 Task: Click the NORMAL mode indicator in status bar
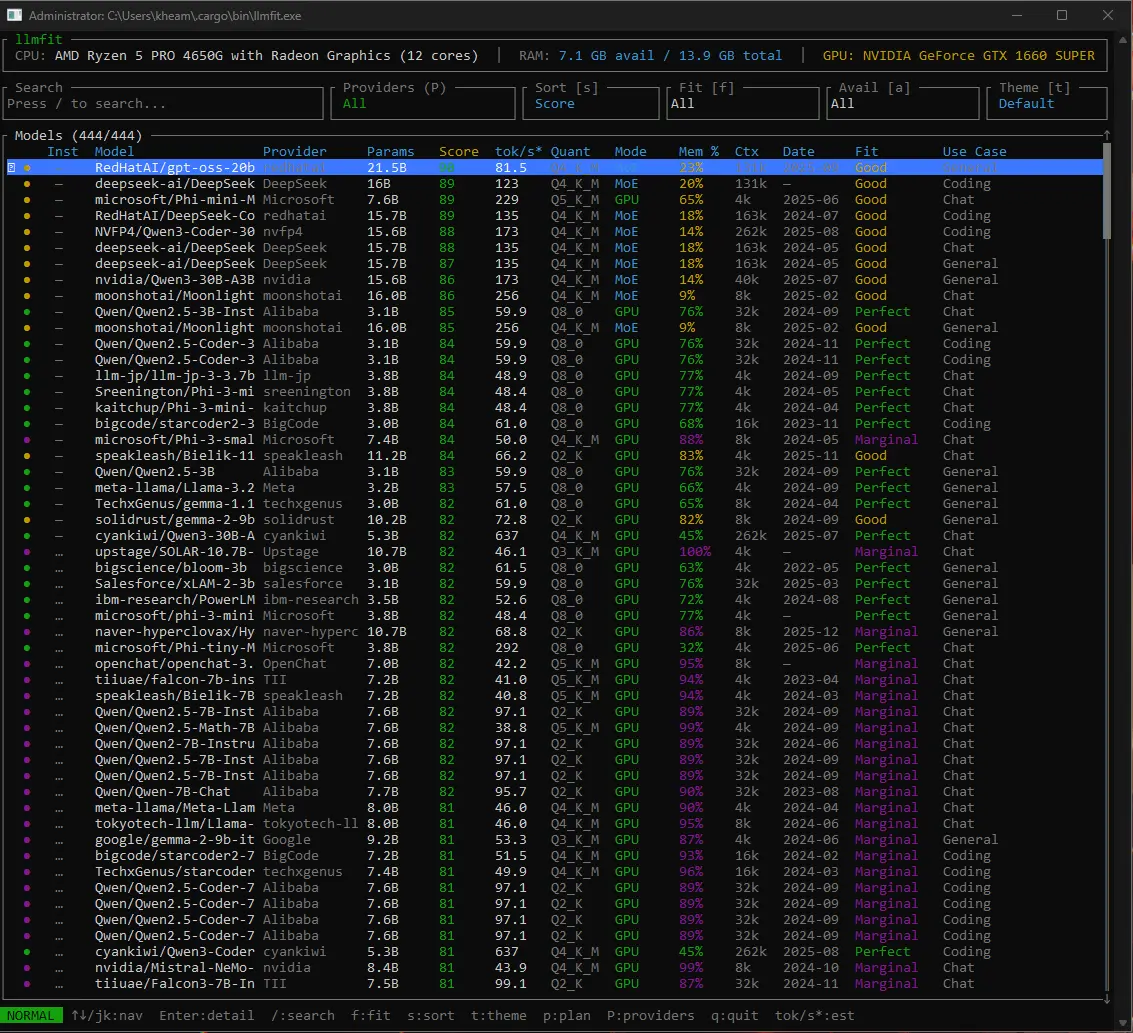tap(31, 1016)
